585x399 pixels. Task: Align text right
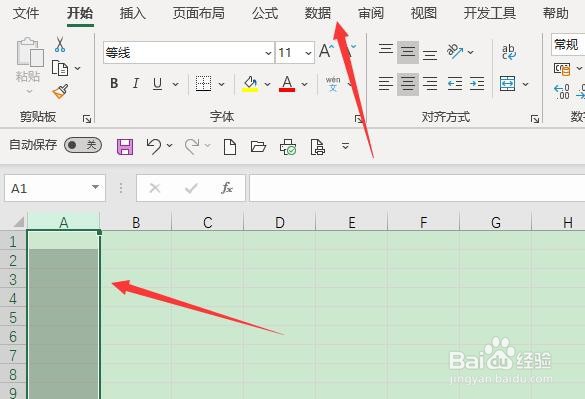click(x=430, y=84)
